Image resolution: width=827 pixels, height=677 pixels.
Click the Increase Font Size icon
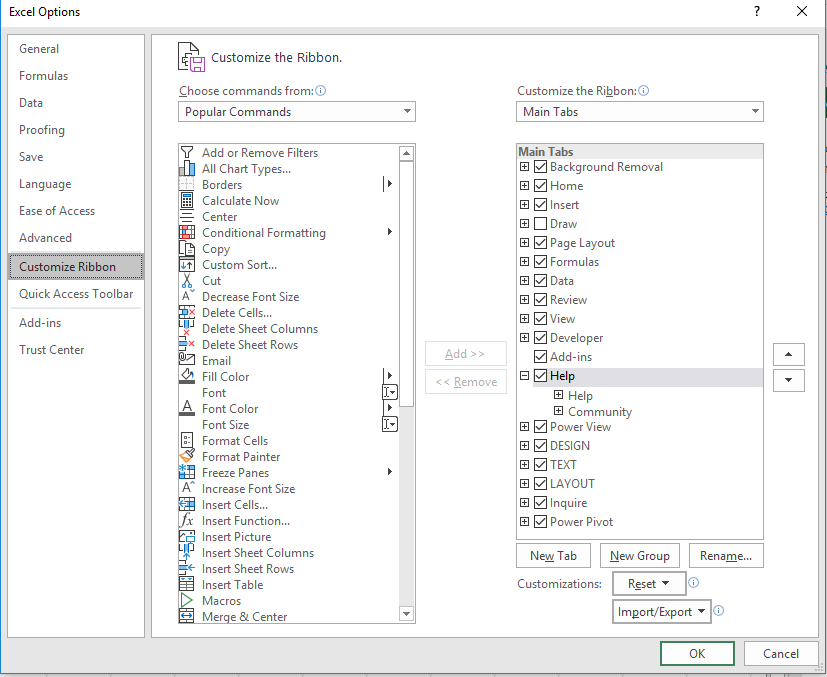[187, 489]
